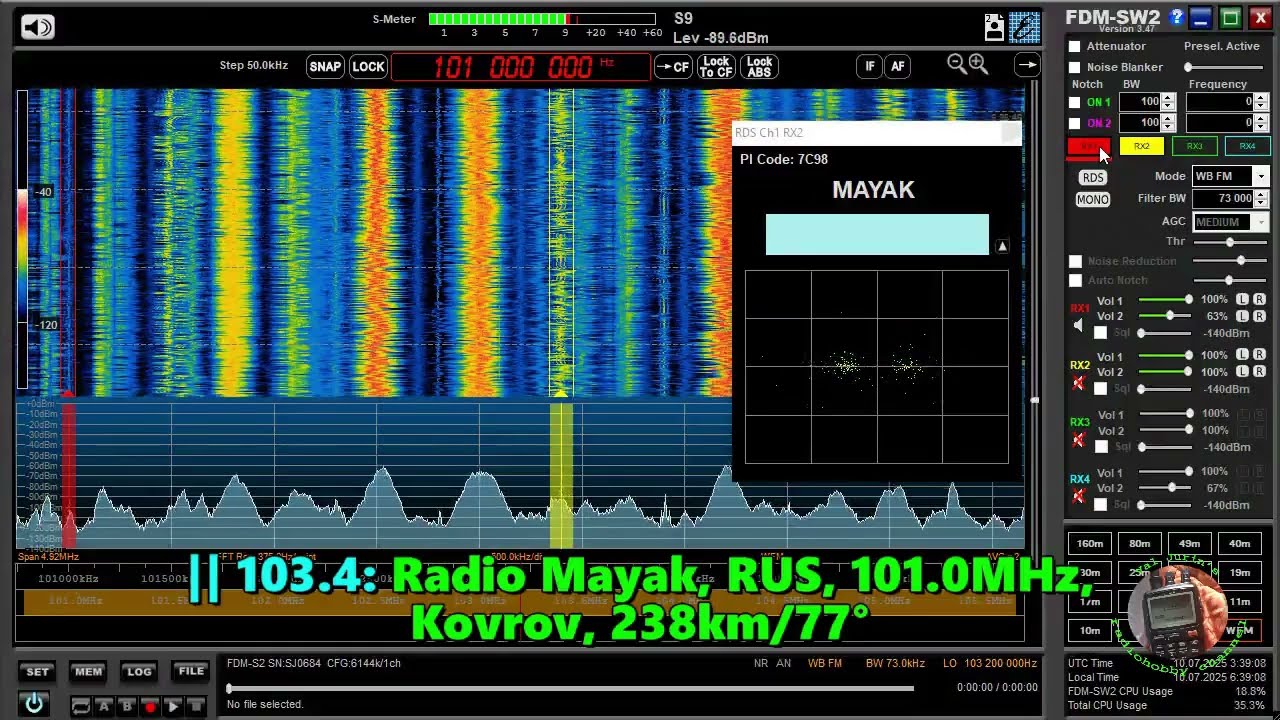Select the 80m band
Screen dimensions: 1280x720
click(1140, 544)
